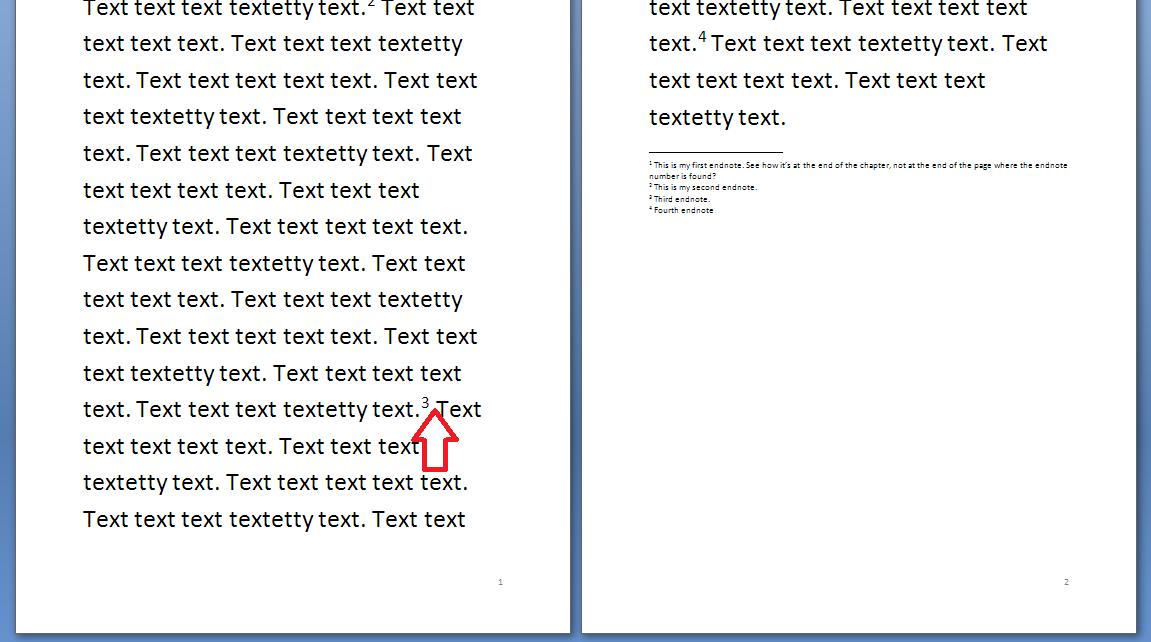The height and width of the screenshot is (642, 1151).
Task: Click the page number 1 in footer
Action: [500, 582]
